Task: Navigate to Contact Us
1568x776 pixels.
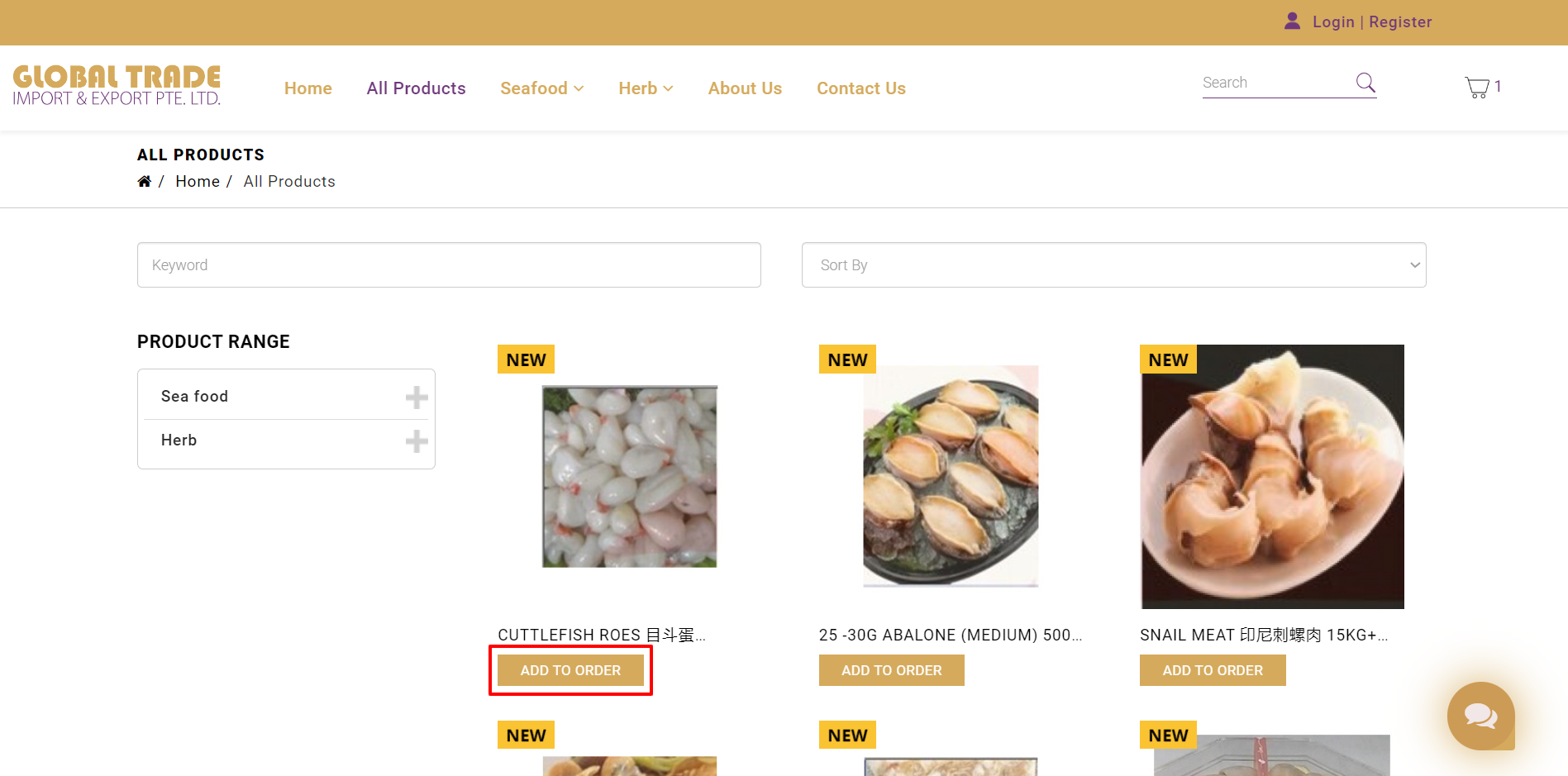Action: (x=860, y=88)
